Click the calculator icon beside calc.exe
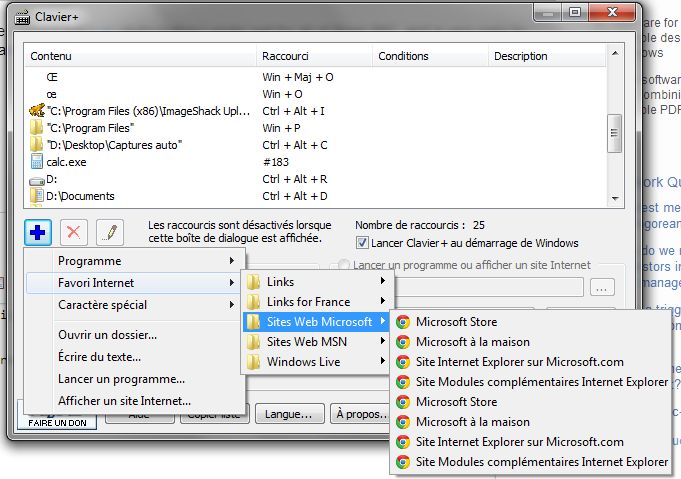 [37, 162]
